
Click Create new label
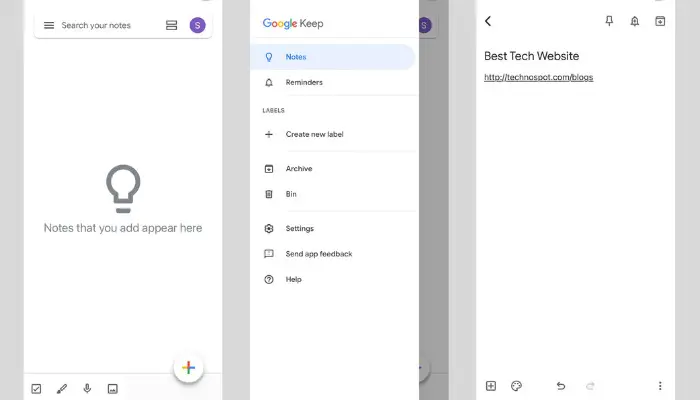coord(332,134)
